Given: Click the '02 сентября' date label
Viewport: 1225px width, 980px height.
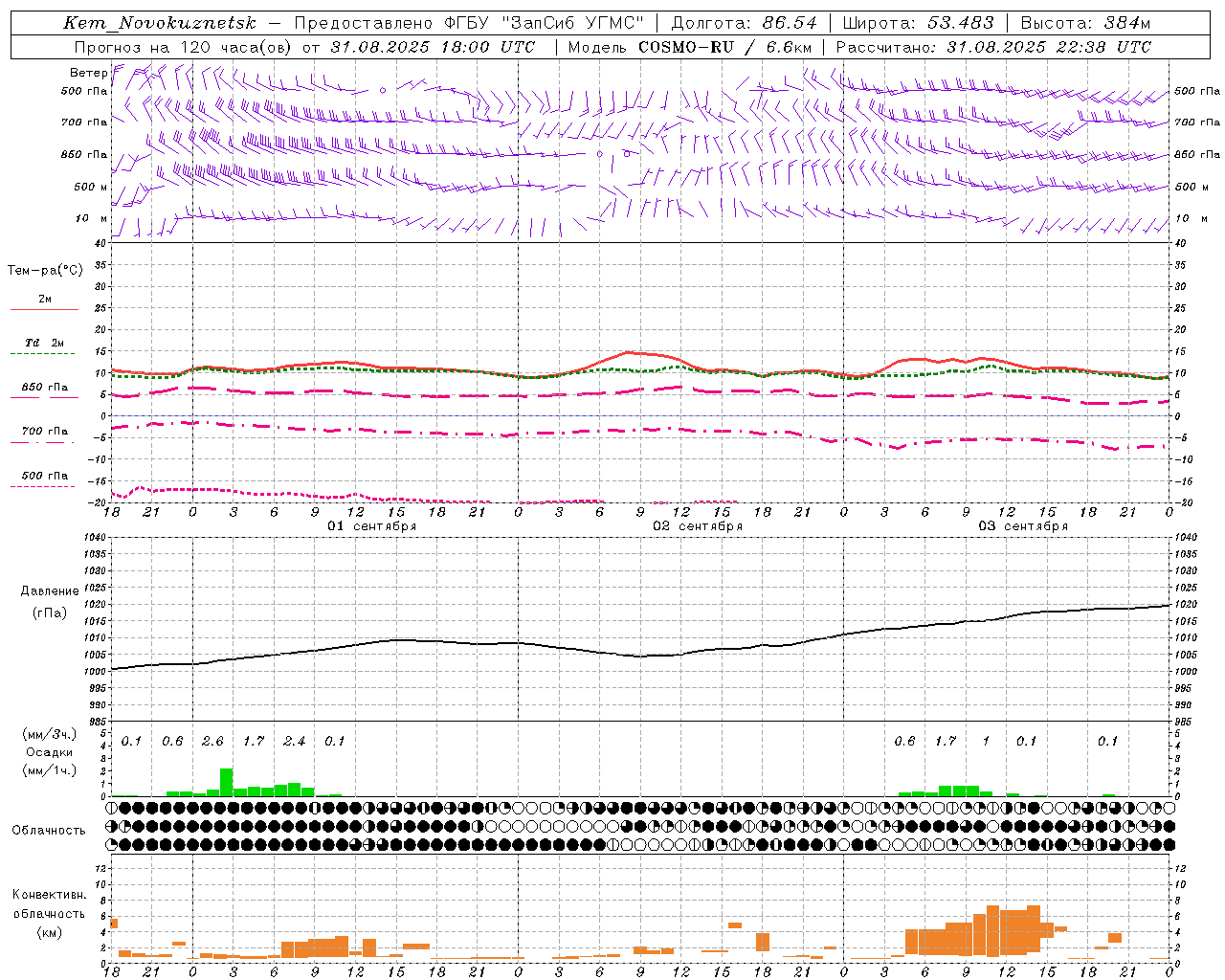Looking at the screenshot, I should click(x=698, y=526).
